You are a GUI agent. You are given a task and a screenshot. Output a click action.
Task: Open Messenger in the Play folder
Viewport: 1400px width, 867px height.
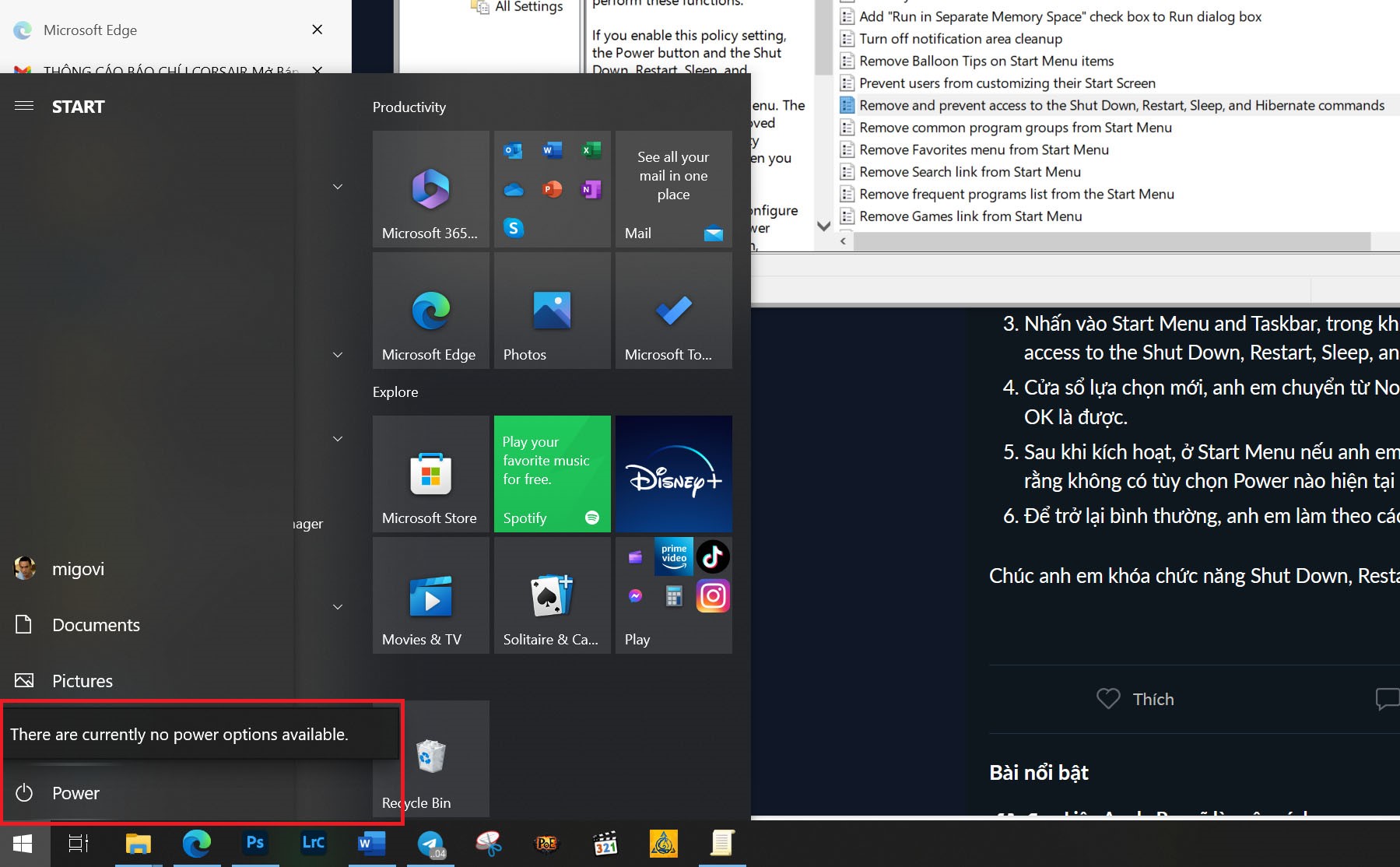635,596
